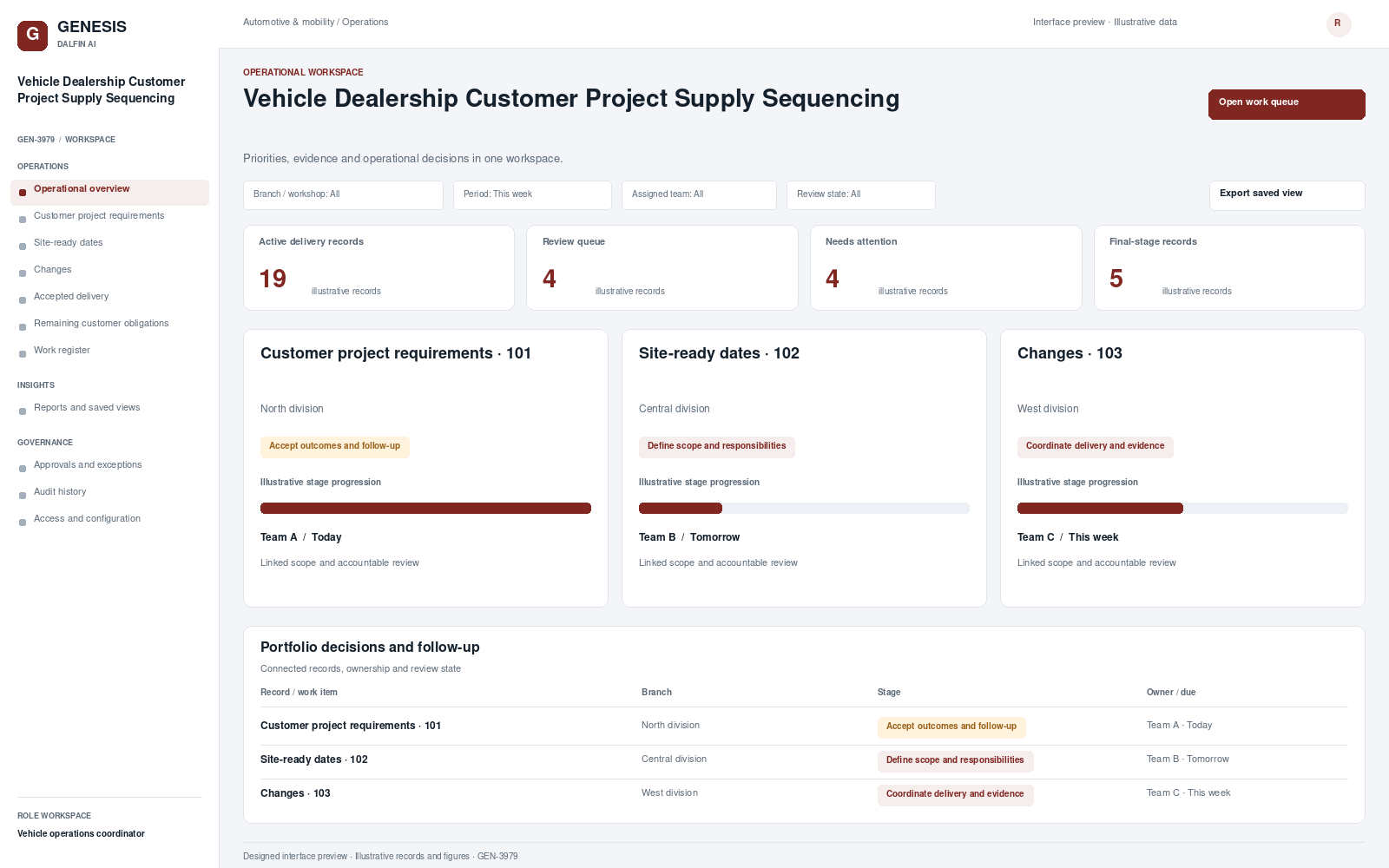This screenshot has height=868, width=1389.
Task: Click the Stage column header
Action: (x=889, y=693)
